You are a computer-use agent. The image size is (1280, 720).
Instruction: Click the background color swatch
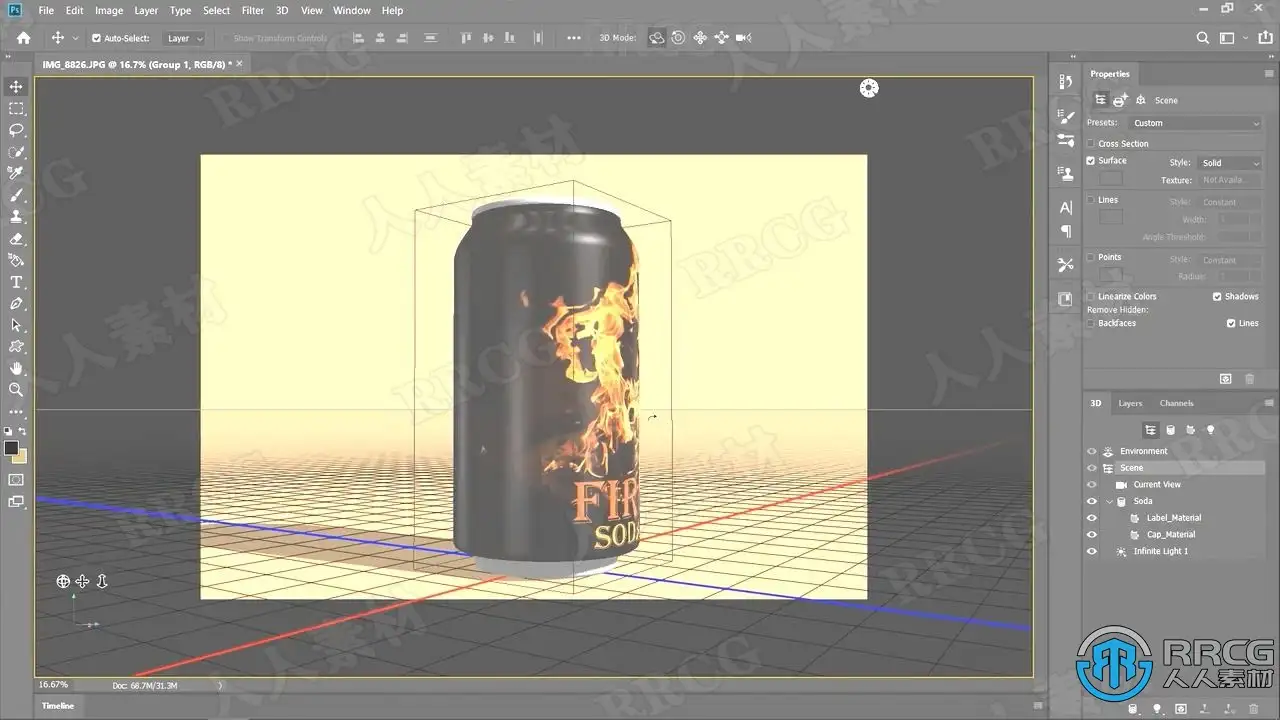(20, 456)
